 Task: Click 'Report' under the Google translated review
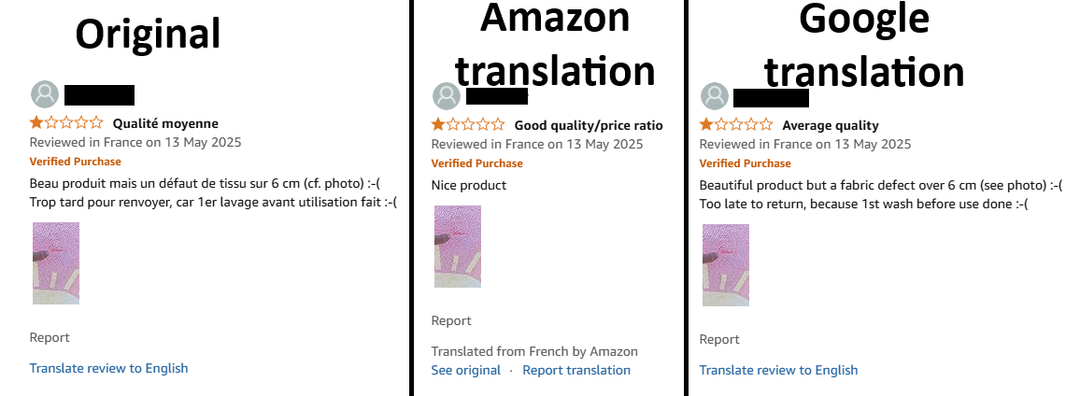pos(719,339)
